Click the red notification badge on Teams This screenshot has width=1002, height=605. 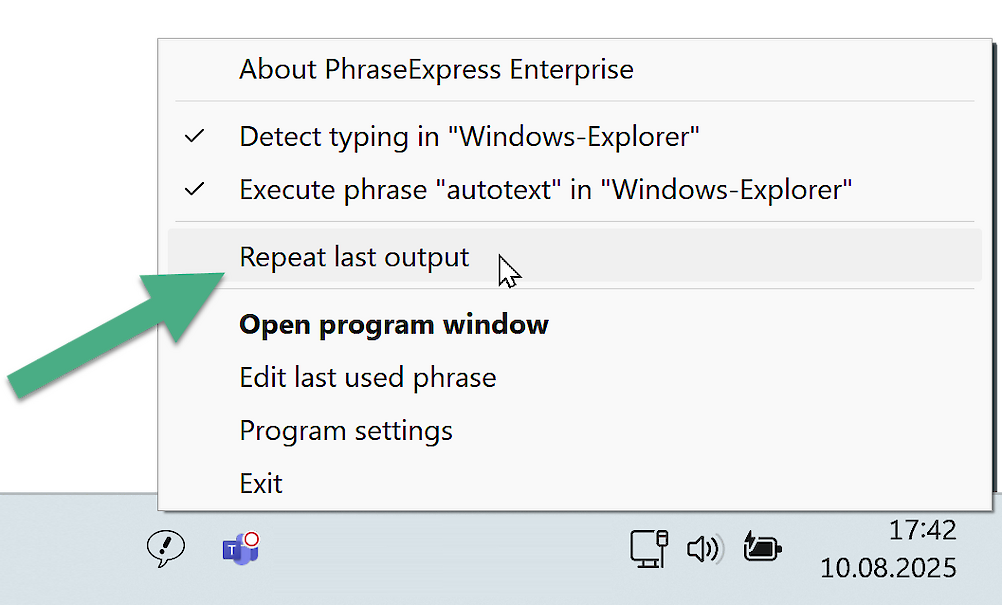click(251, 540)
